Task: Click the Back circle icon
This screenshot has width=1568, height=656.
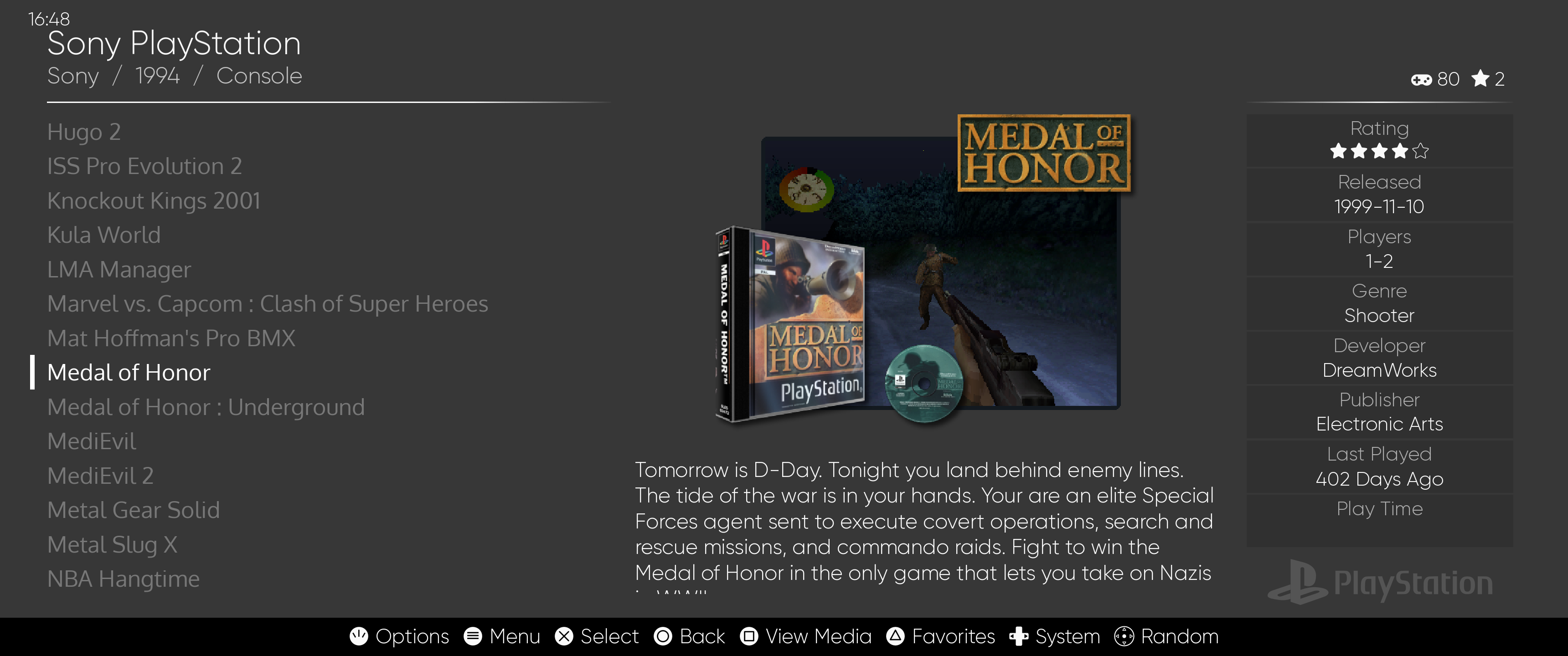Action: point(663,636)
